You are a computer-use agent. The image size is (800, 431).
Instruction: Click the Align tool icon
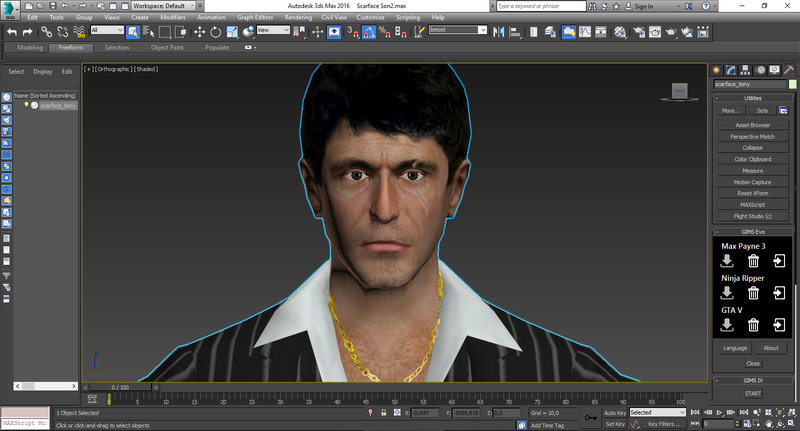coord(515,32)
